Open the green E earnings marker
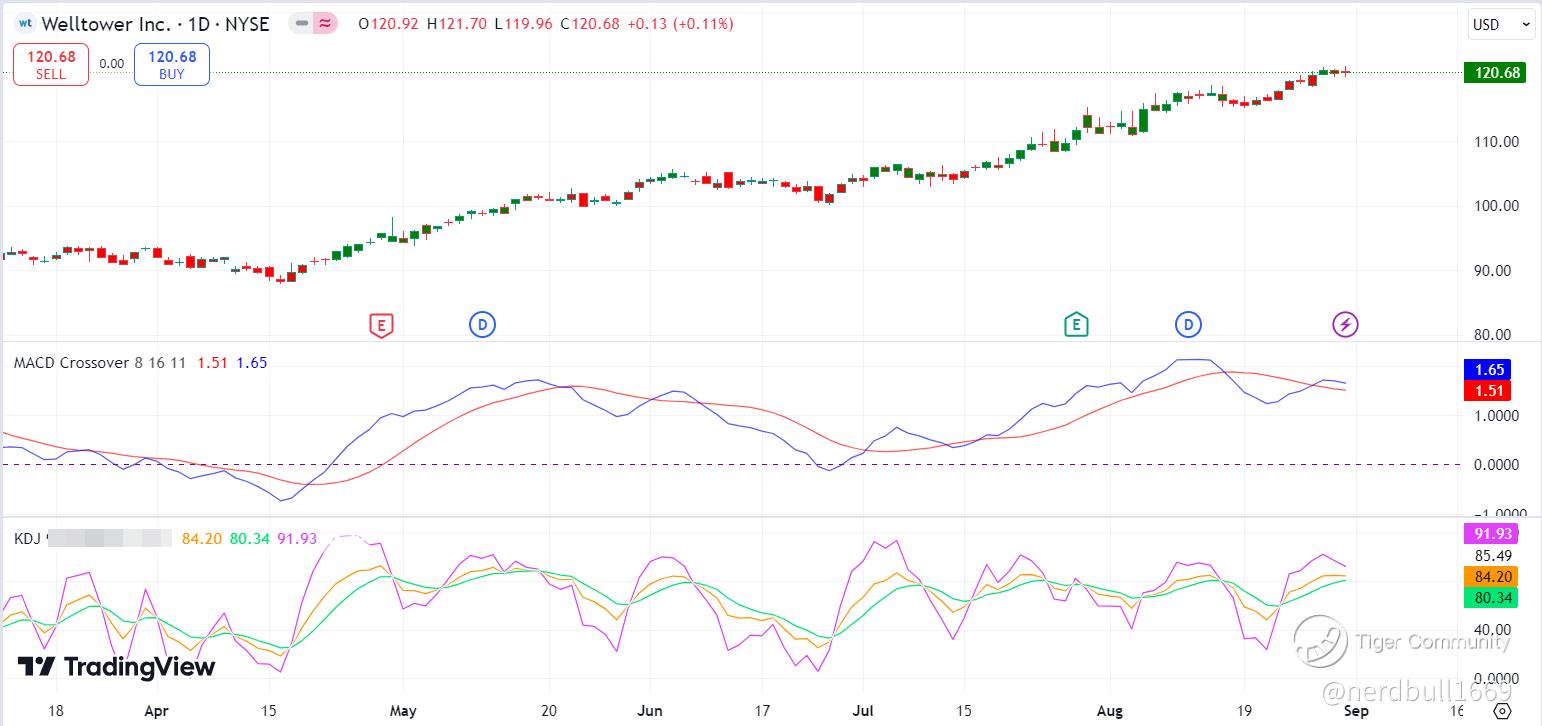The height and width of the screenshot is (726, 1542). pyautogui.click(x=1076, y=324)
